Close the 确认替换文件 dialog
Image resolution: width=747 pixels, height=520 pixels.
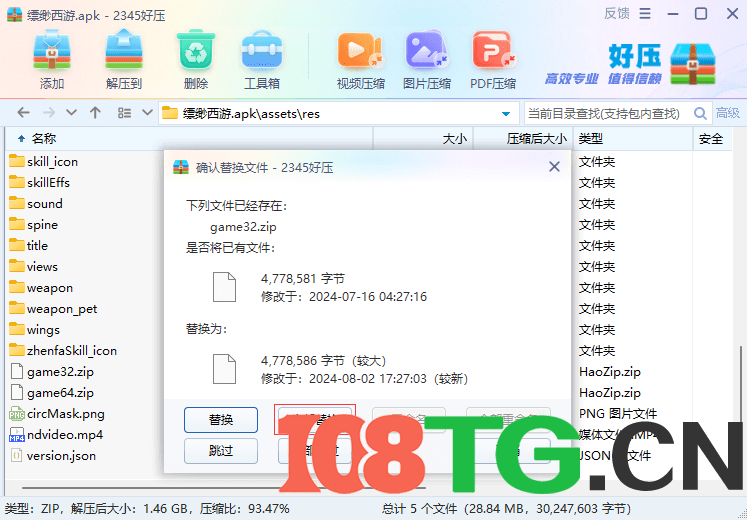pyautogui.click(x=554, y=167)
